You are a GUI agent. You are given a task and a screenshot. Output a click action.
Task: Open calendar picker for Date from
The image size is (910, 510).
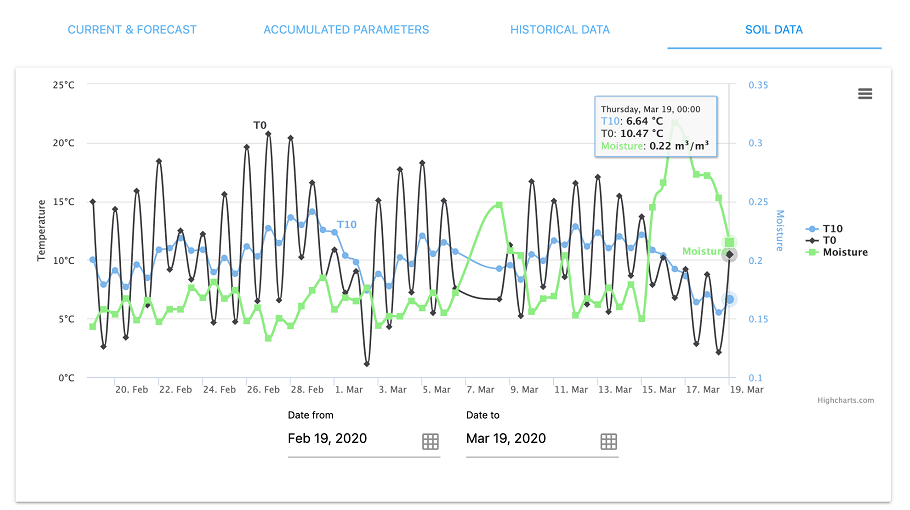pyautogui.click(x=430, y=442)
